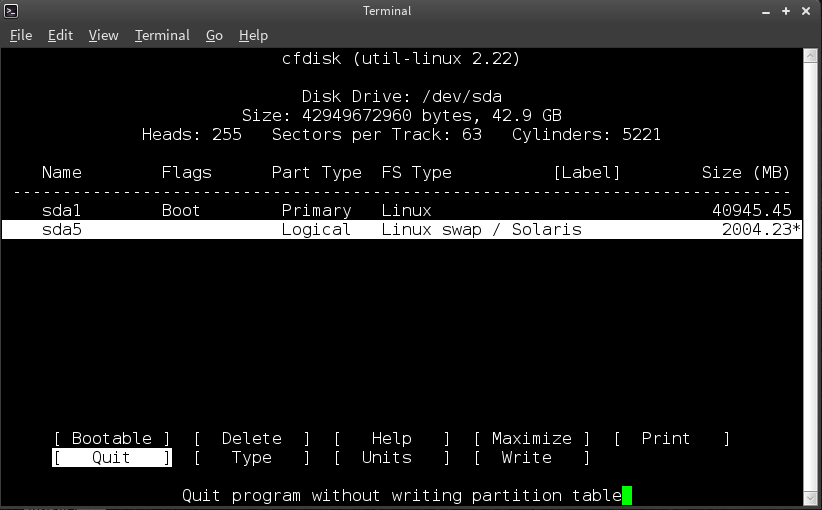Select the Maximize option in cfdisk

coord(532,438)
